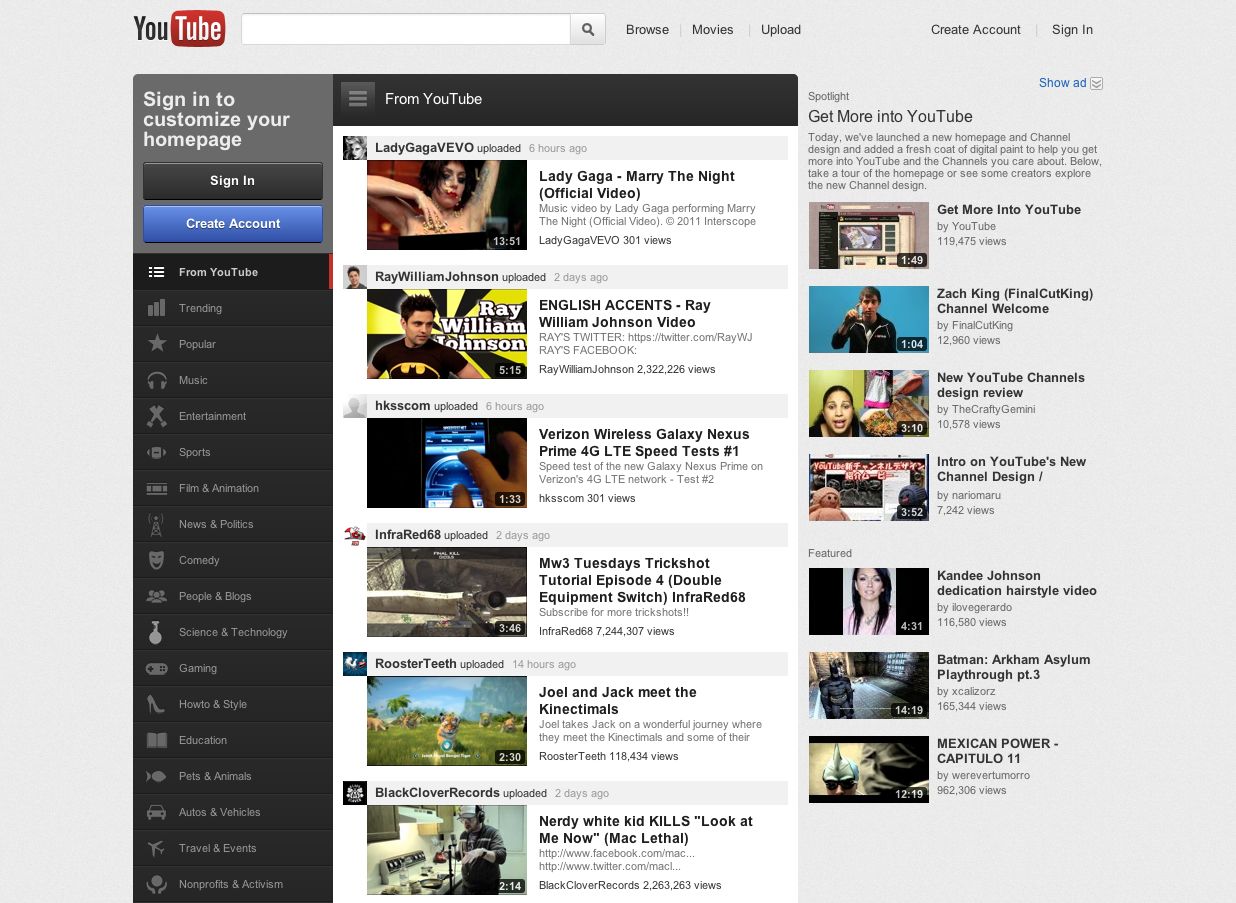Select the From YouTube sidebar tab

pos(232,272)
